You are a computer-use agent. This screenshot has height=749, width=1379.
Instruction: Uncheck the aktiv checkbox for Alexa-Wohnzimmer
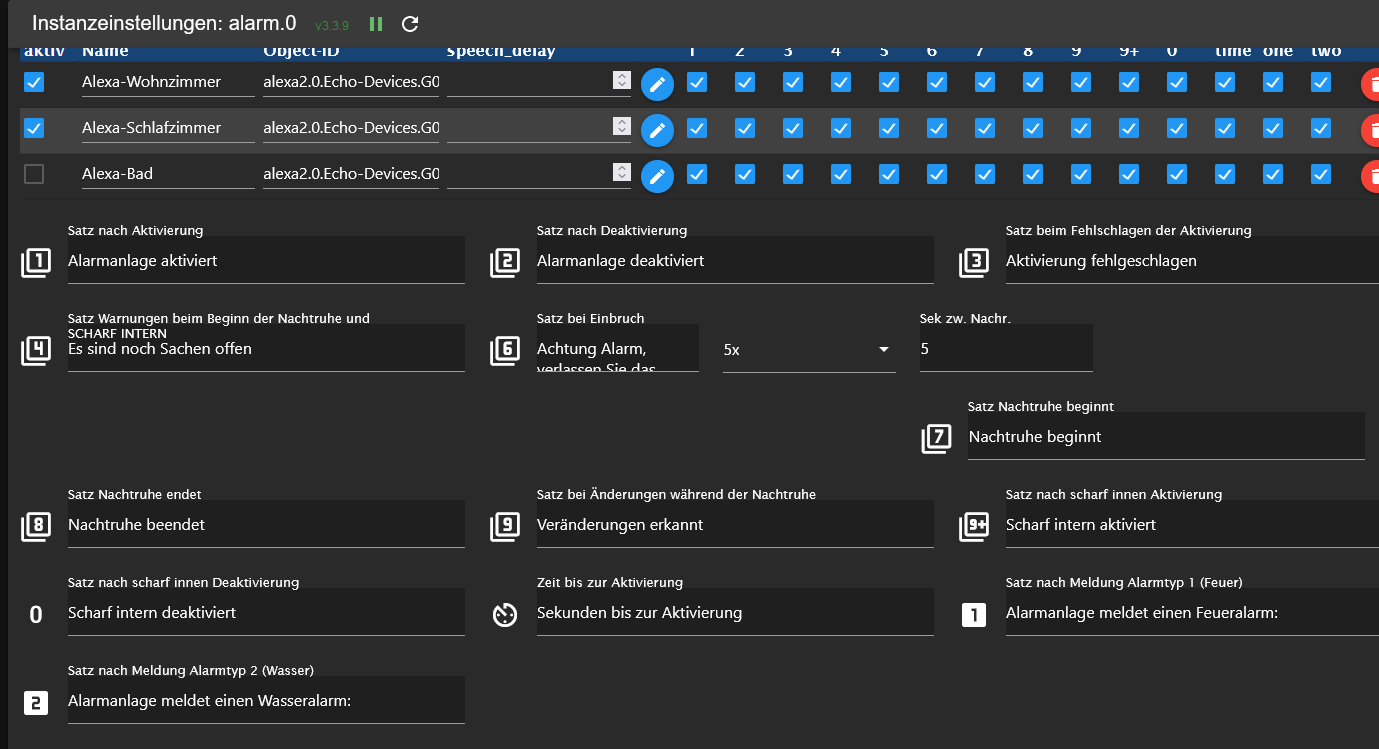34,83
